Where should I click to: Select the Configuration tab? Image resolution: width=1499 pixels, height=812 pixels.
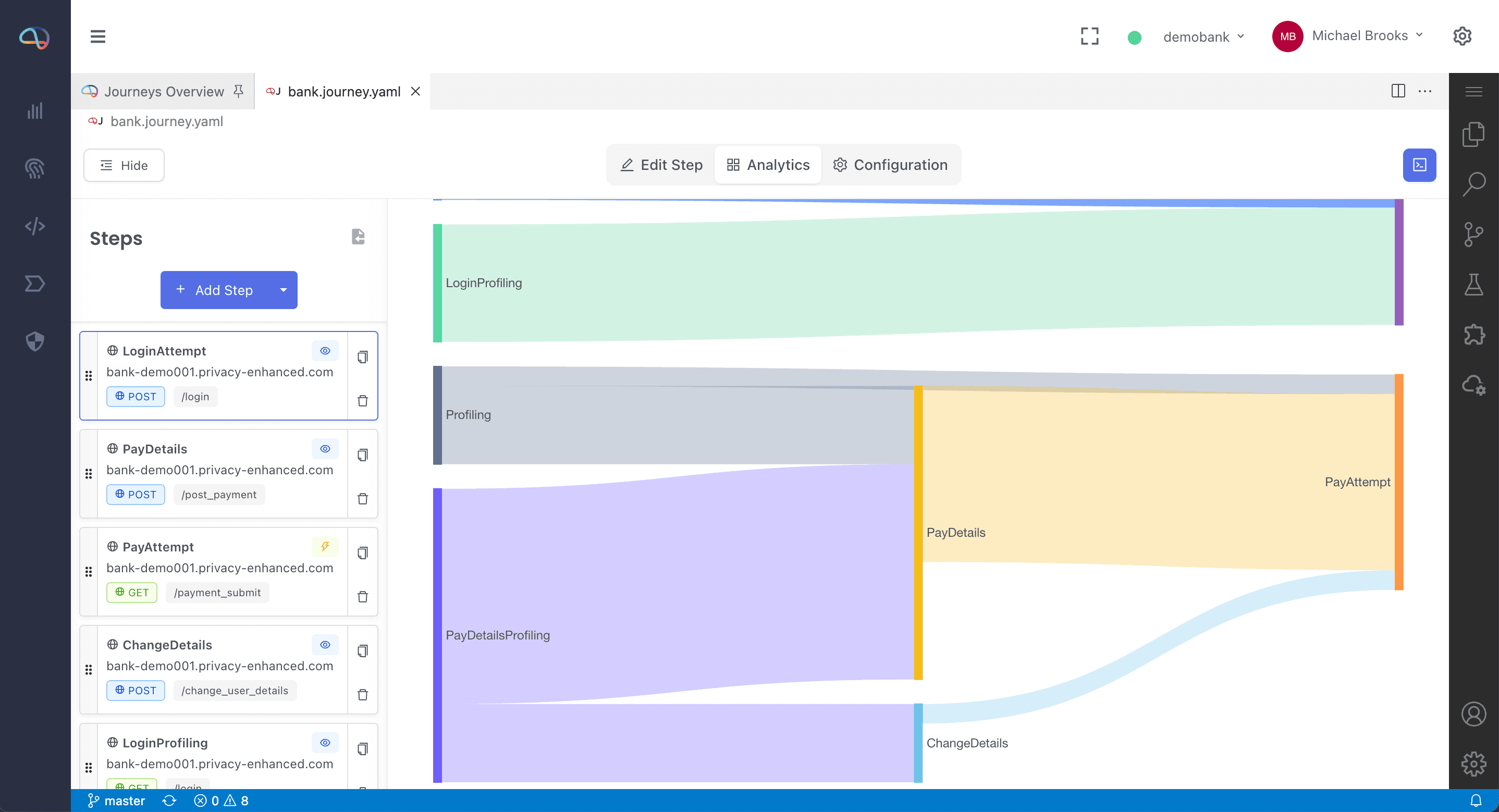[x=890, y=165]
